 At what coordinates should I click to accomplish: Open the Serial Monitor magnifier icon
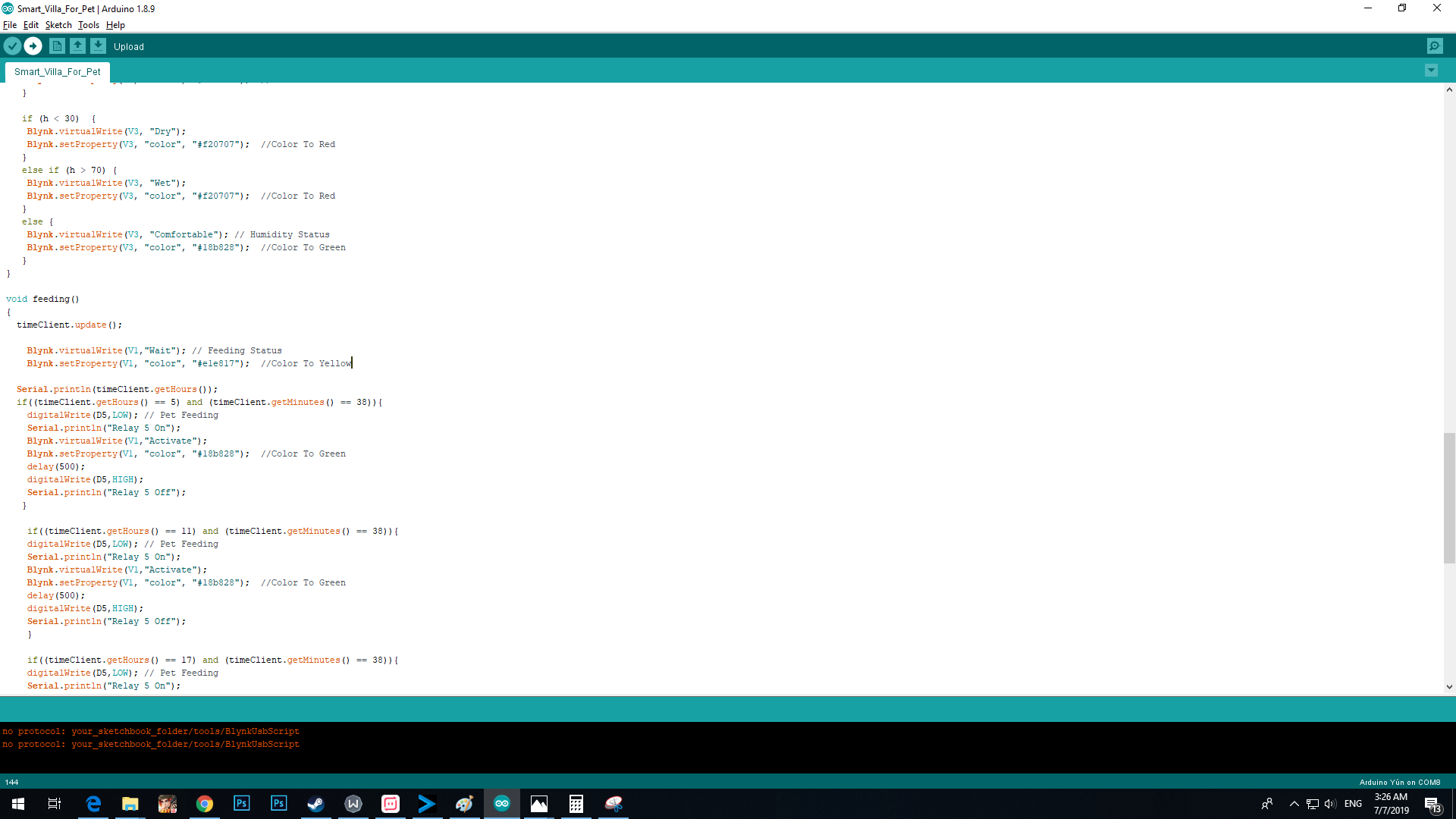[1434, 46]
